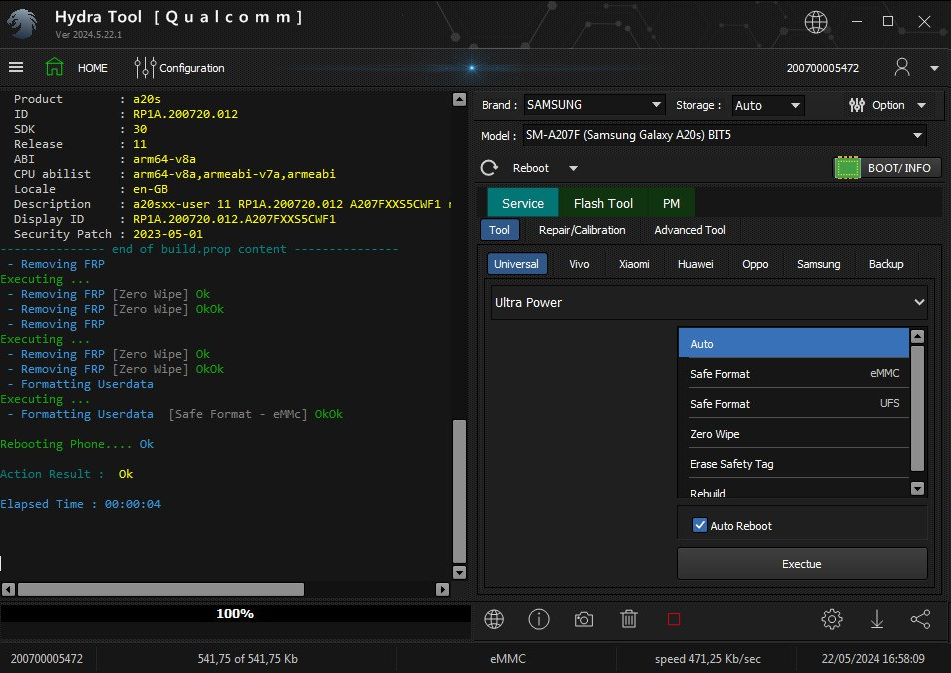951x673 pixels.
Task: Select the Universal tab
Action: point(517,264)
